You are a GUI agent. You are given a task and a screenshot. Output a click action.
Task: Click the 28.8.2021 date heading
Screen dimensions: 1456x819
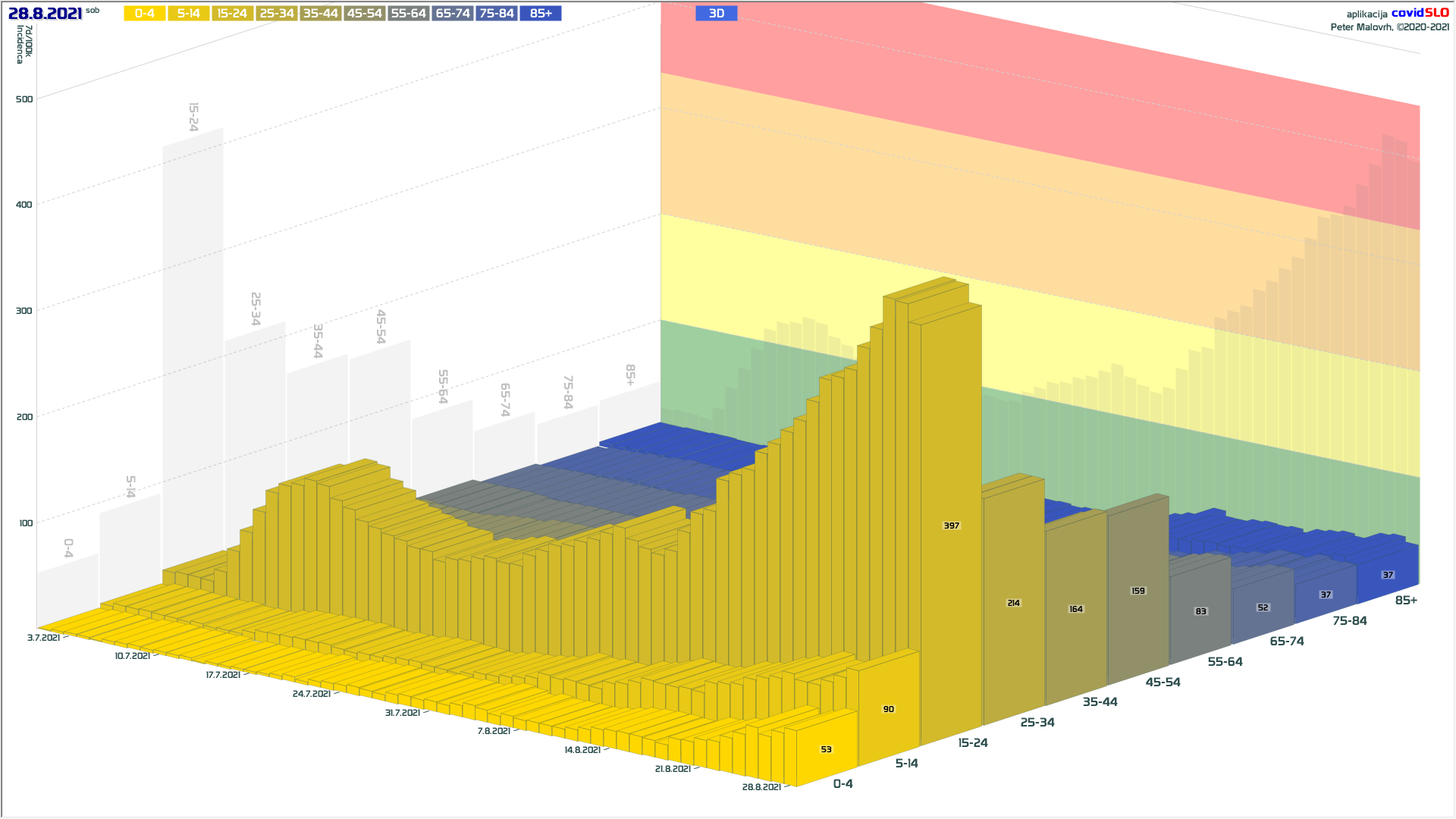(x=45, y=14)
